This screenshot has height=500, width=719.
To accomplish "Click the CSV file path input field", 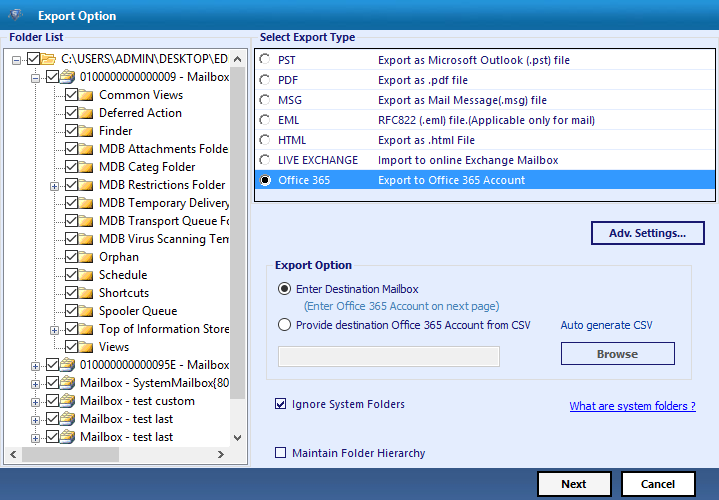I will [389, 356].
